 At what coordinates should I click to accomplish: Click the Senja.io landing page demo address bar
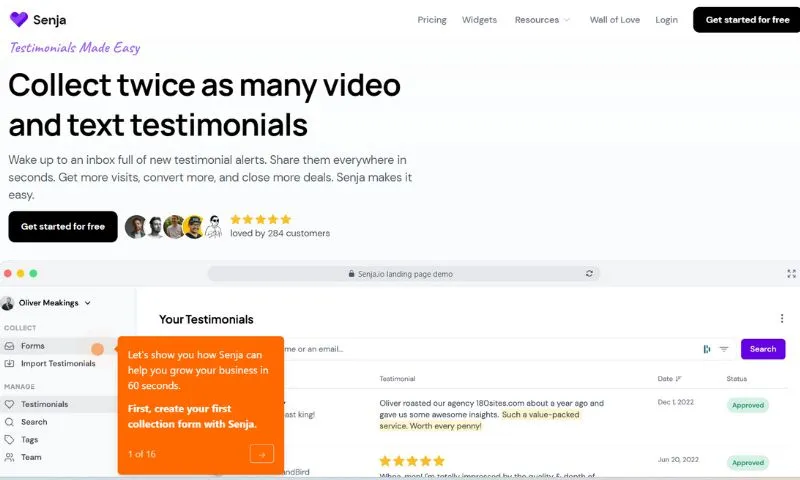pos(403,273)
